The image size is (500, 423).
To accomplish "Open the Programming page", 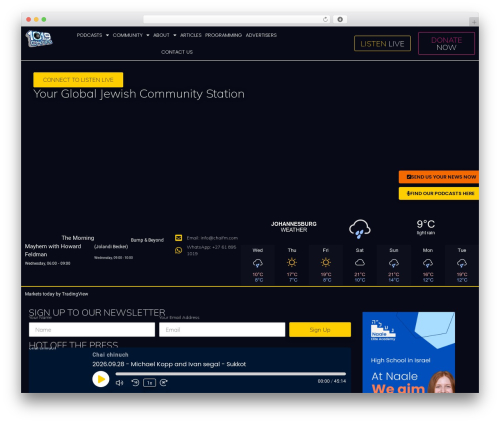I will click(223, 35).
